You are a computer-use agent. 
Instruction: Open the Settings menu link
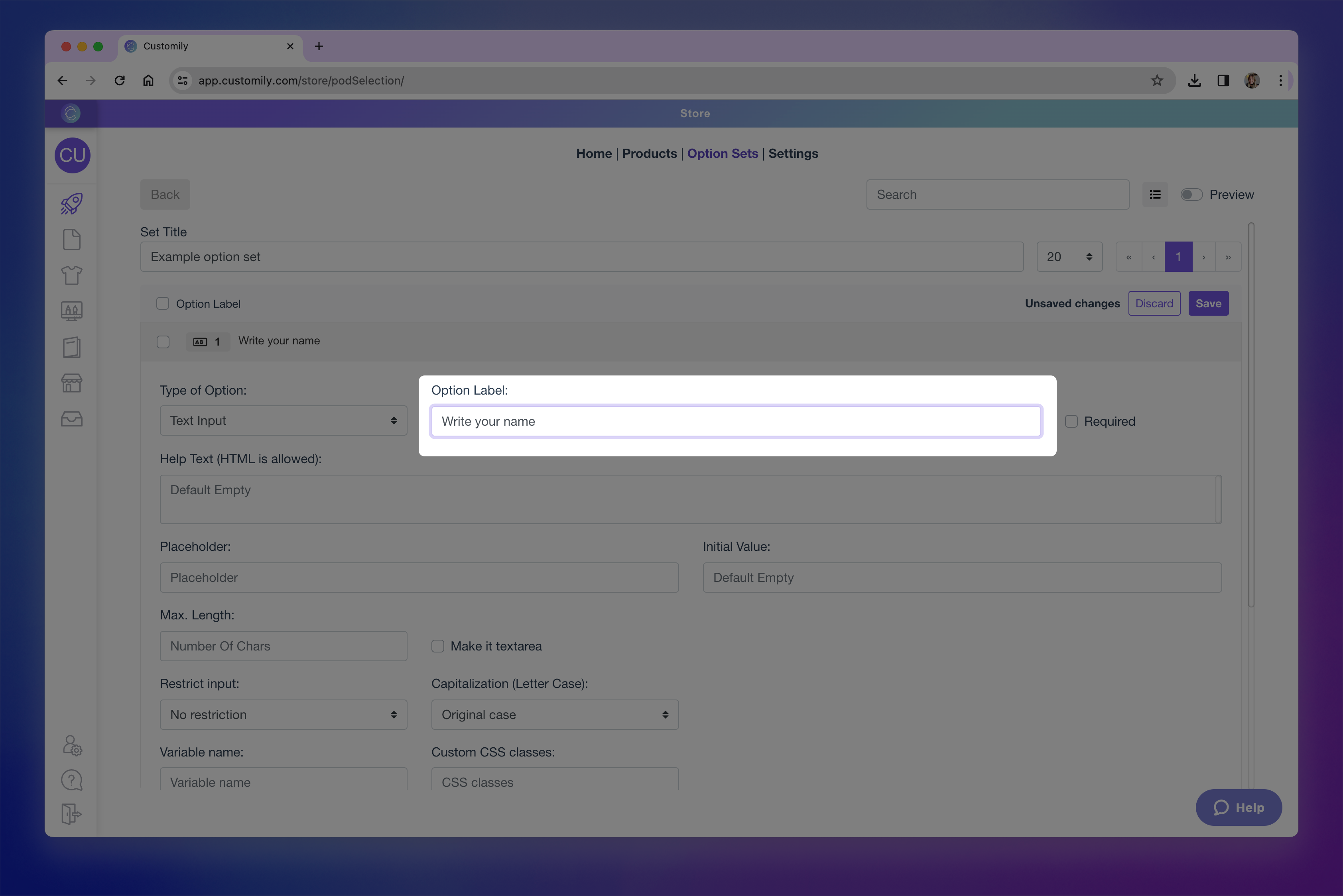(793, 154)
